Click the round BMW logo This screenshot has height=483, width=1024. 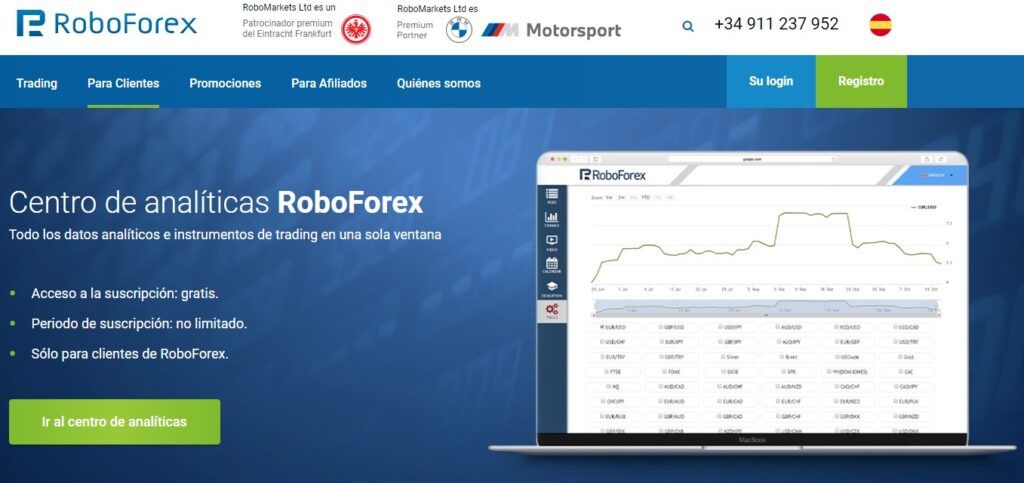point(459,30)
